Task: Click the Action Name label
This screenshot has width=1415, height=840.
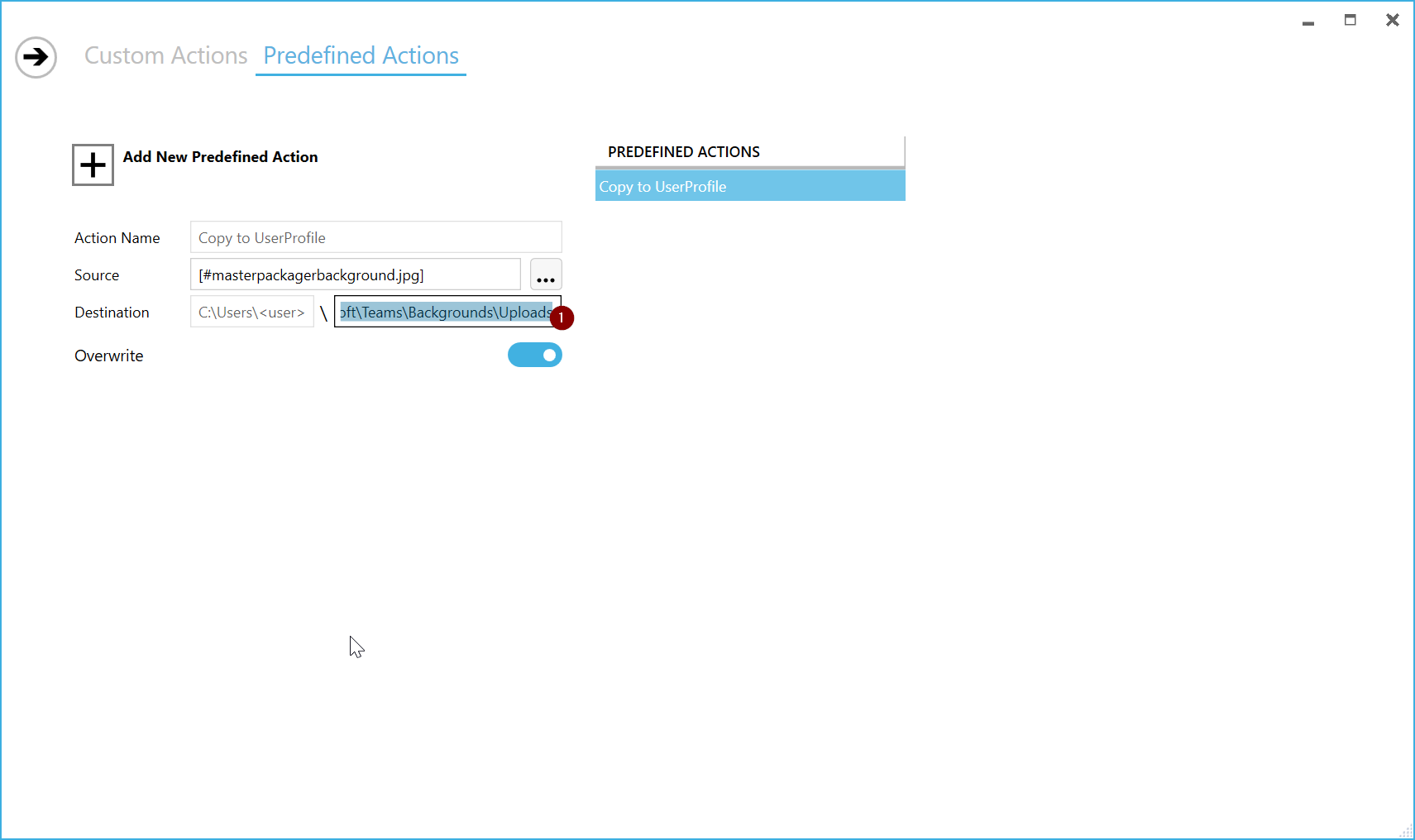Action: 117,238
